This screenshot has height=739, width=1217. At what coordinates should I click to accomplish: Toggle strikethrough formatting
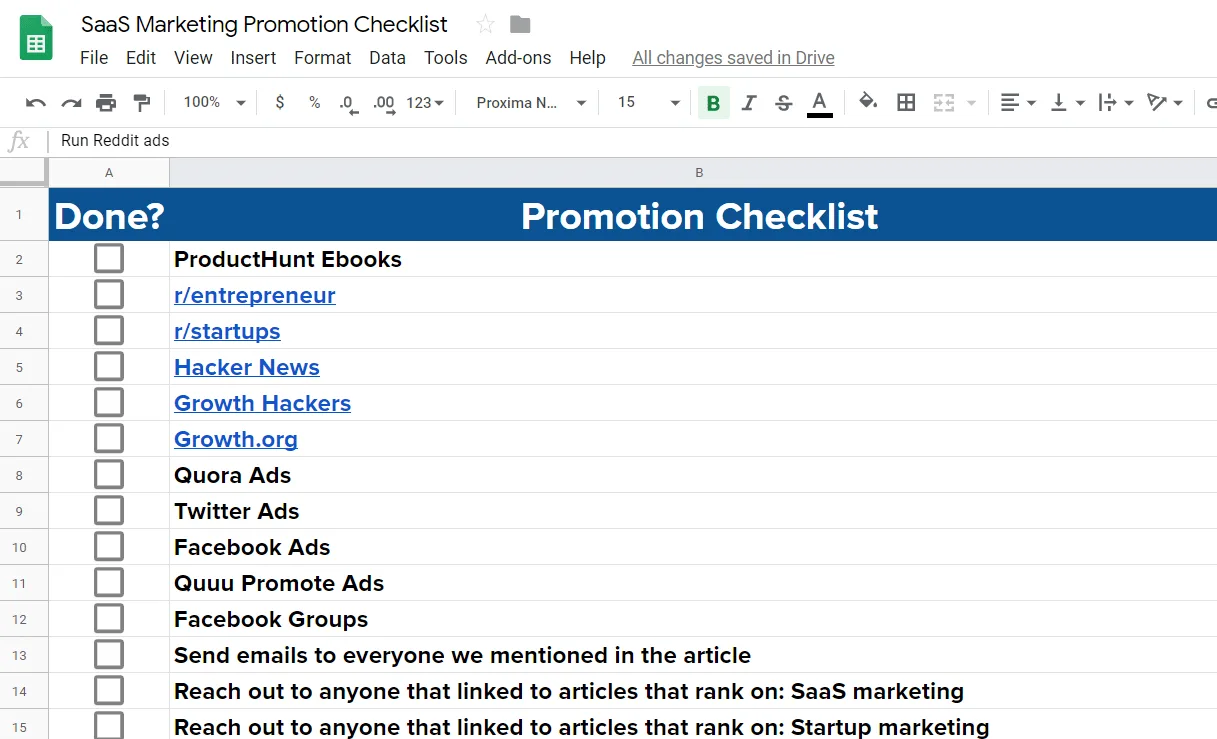[784, 102]
